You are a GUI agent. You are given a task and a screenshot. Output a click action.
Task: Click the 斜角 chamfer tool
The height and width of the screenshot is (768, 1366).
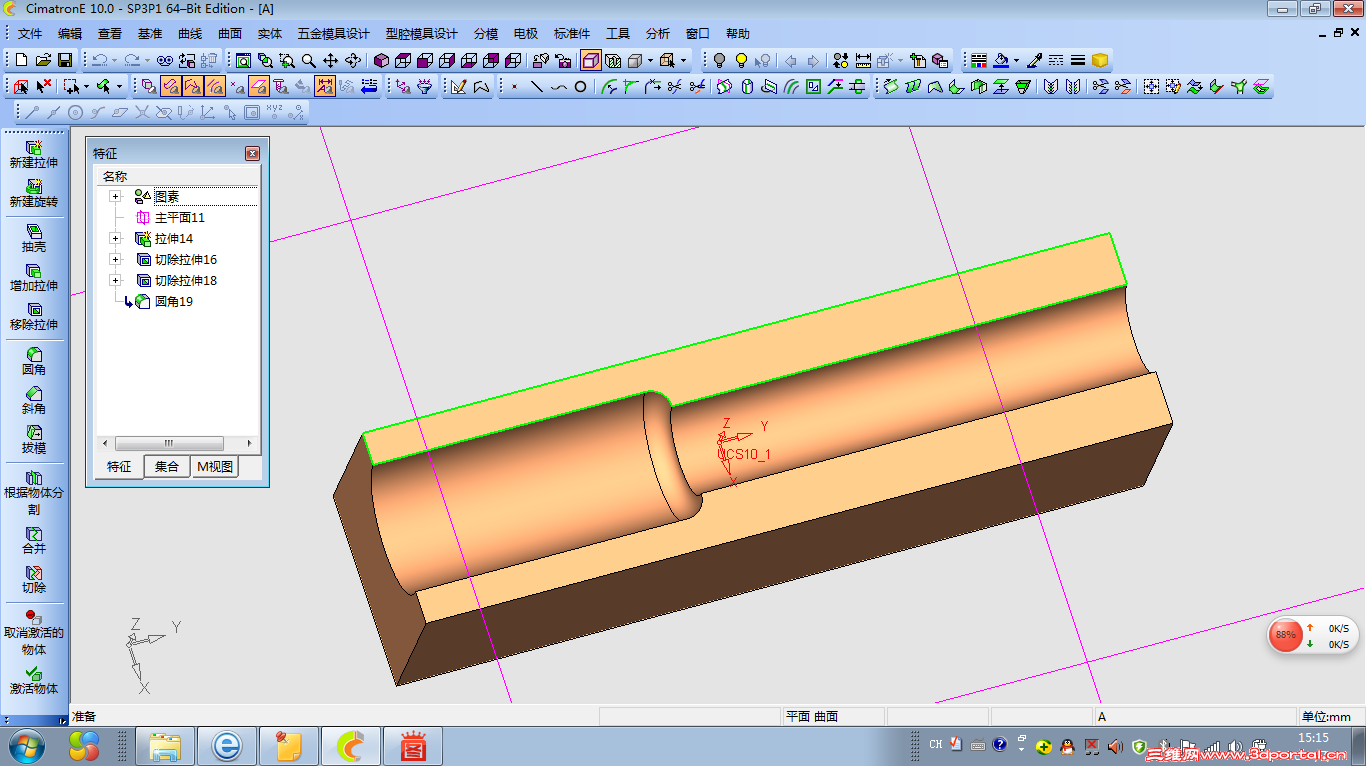[x=34, y=400]
